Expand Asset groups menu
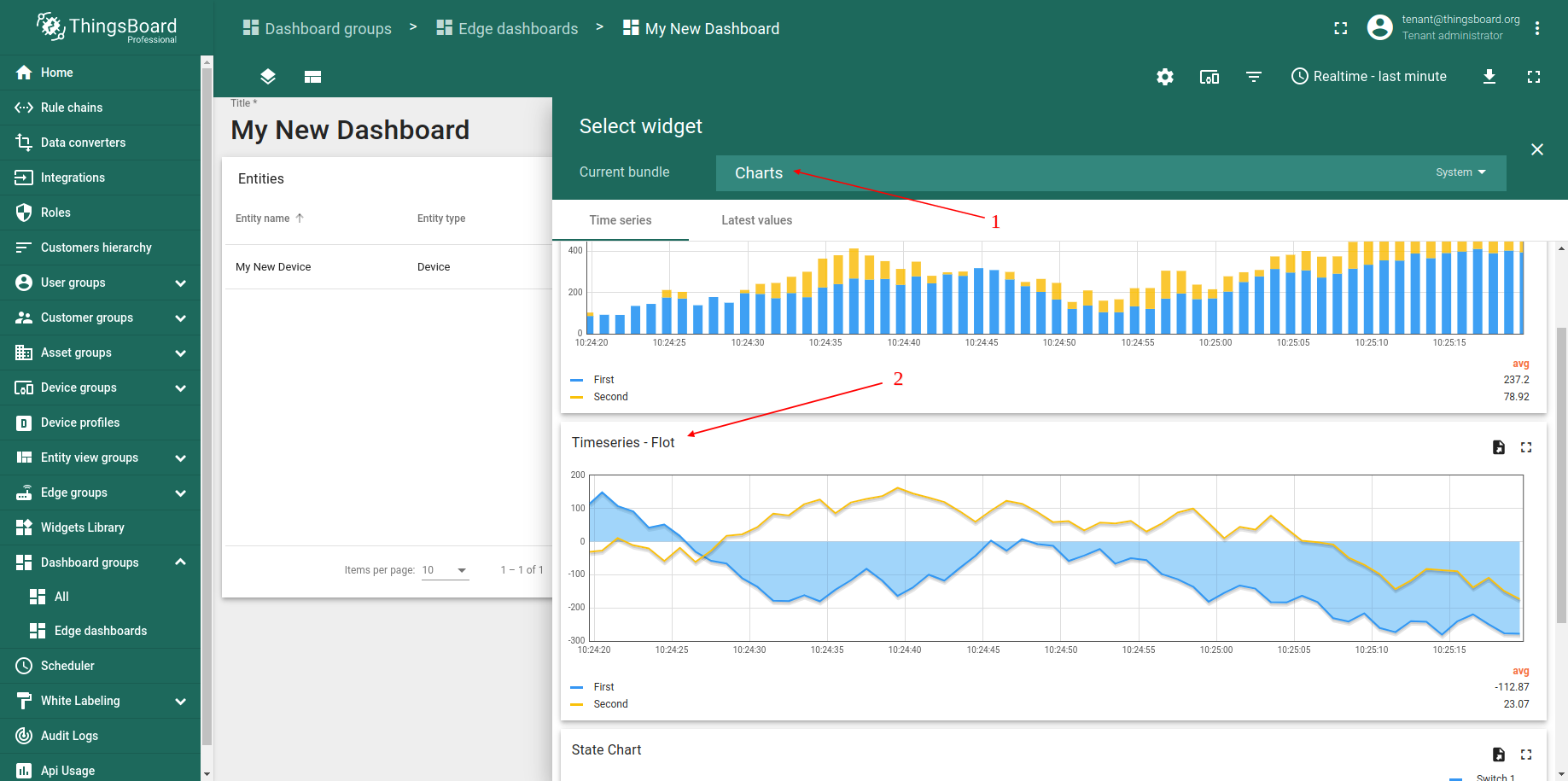 [x=100, y=353]
